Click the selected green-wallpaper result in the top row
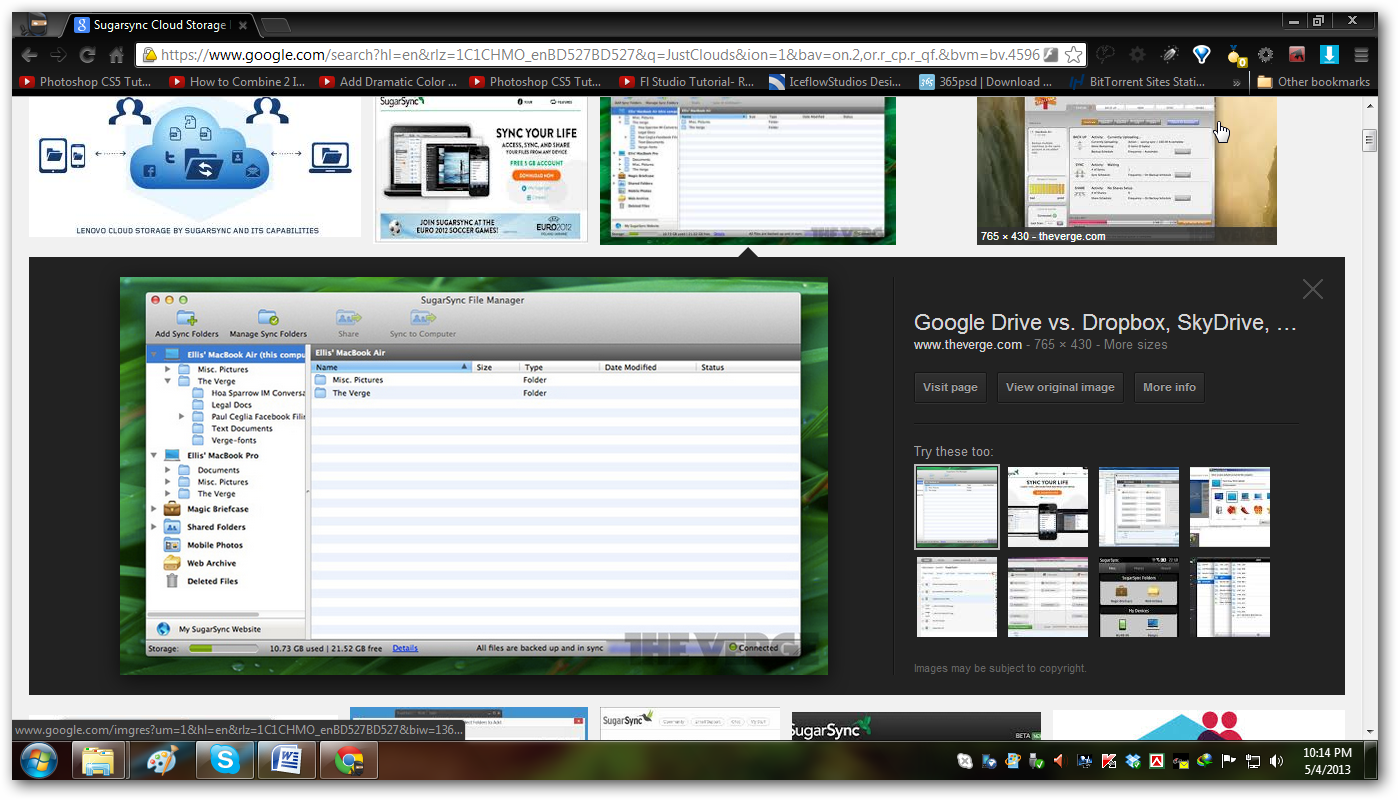This screenshot has height=800, width=1398. click(748, 170)
